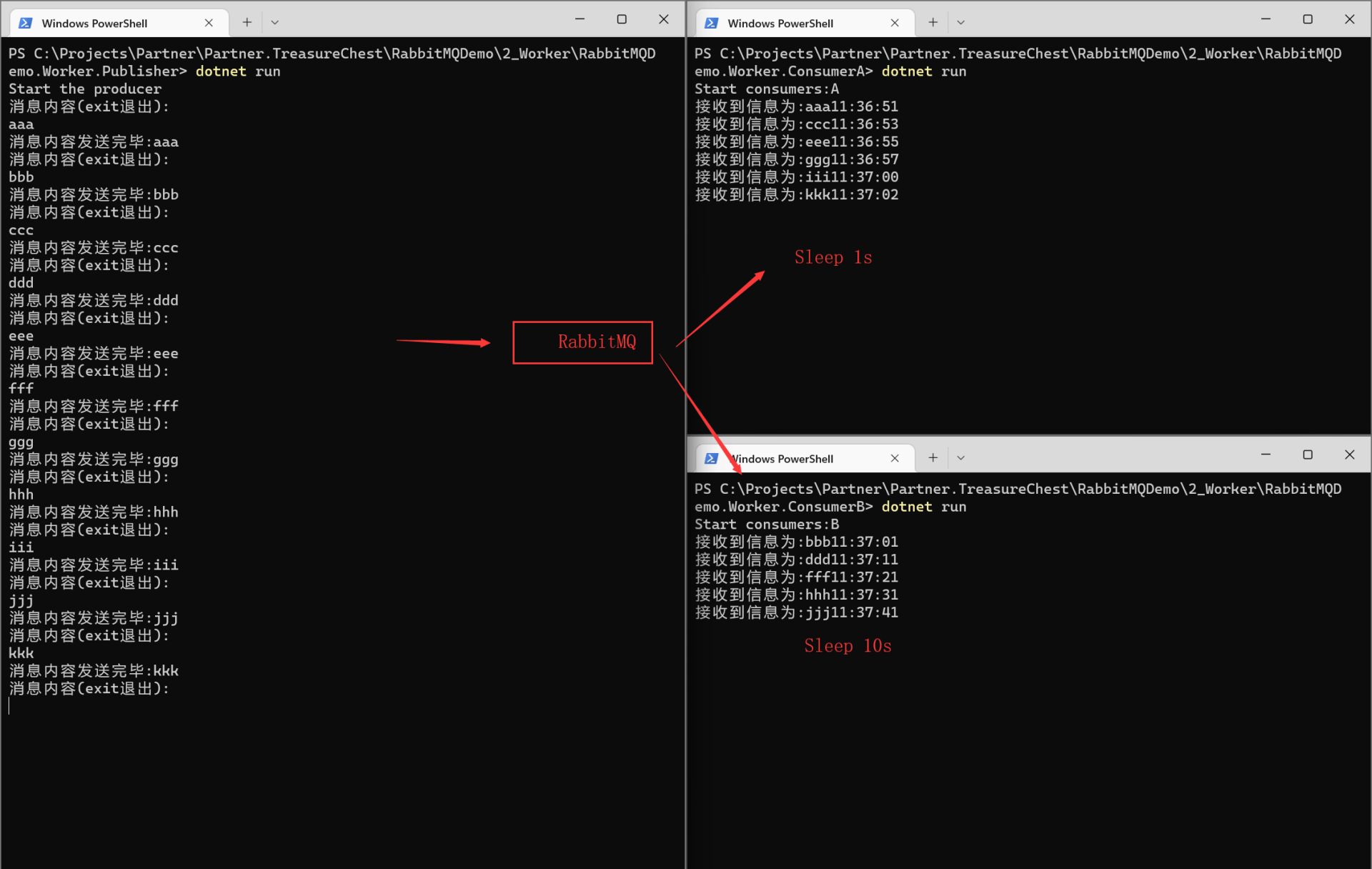Click the "Start the producer" output line
This screenshot has height=869, width=1372.
85,89
